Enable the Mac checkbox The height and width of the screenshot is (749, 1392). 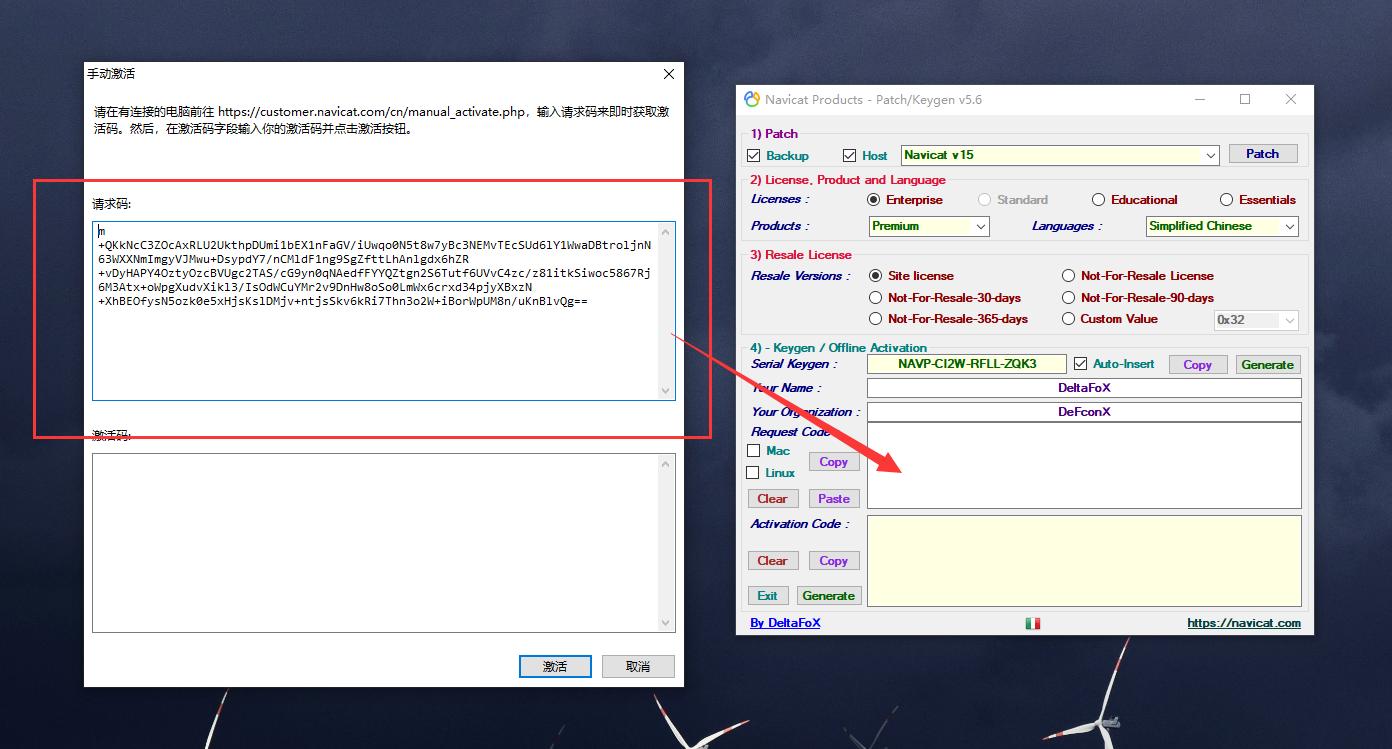[754, 451]
